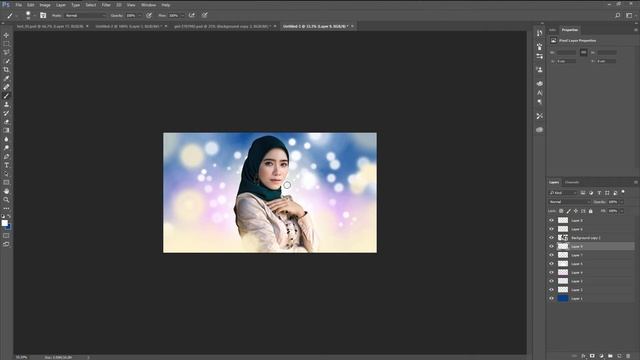The height and width of the screenshot is (360, 640).
Task: Select the Background copy 2 layer row
Action: pos(591,238)
